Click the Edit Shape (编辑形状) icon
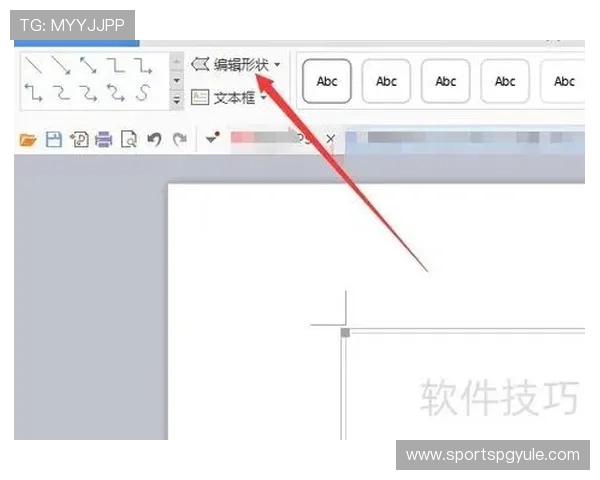The width and height of the screenshot is (600, 480). tap(200, 64)
